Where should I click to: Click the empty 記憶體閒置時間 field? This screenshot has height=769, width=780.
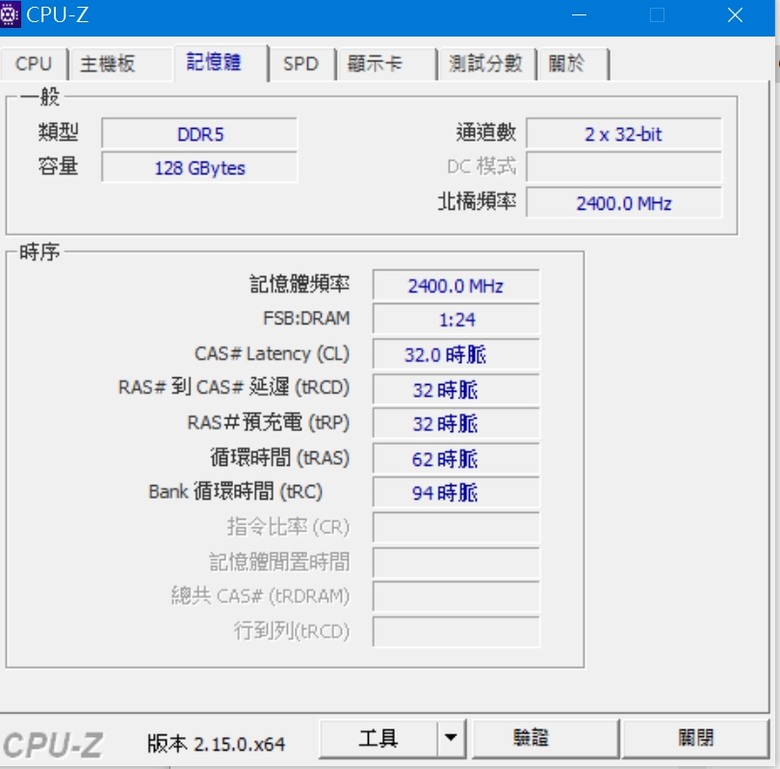[456, 563]
